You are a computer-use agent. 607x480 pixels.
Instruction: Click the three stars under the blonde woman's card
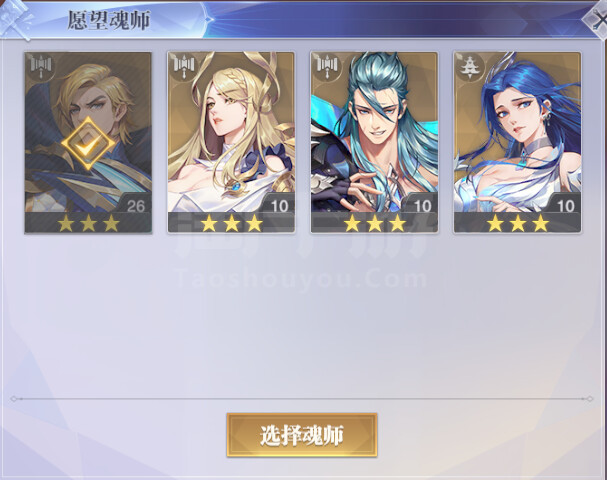[x=231, y=223]
